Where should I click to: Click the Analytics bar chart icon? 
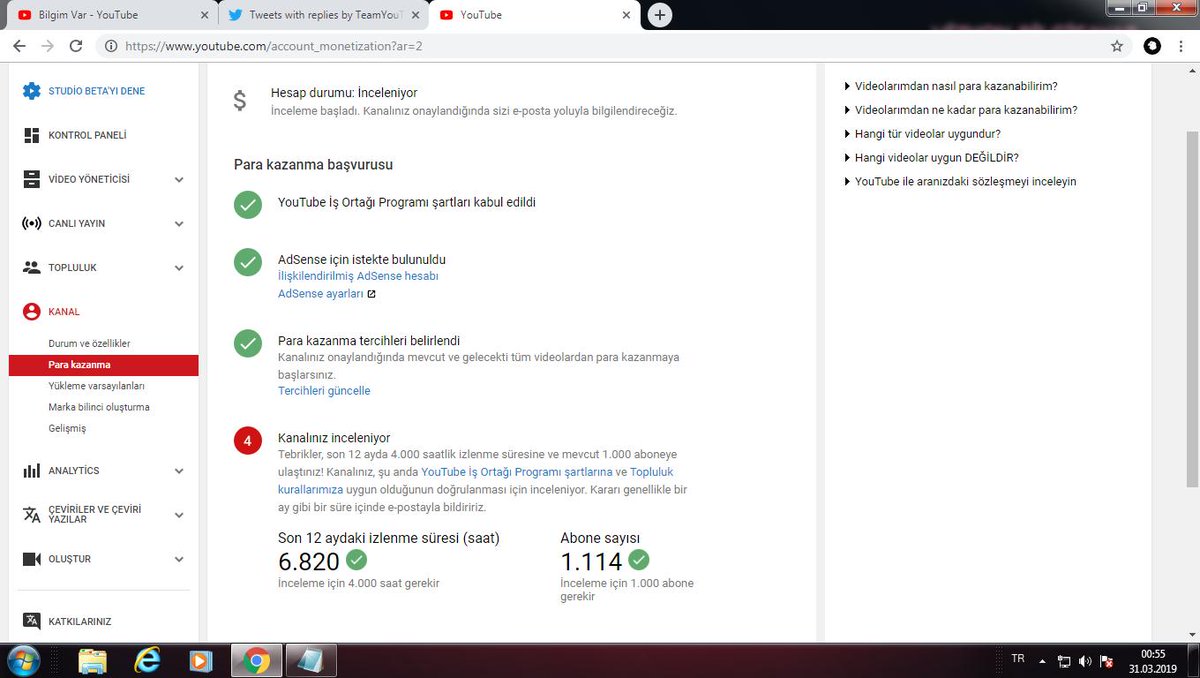31,470
